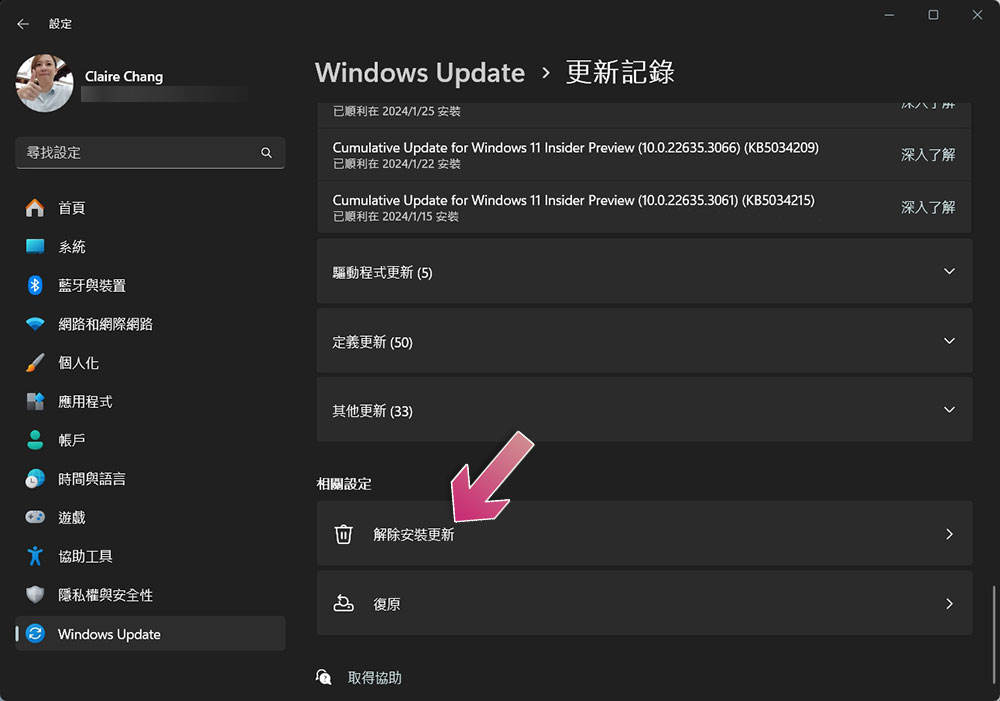This screenshot has width=1000, height=701.
Task: Click the trash icon beside 解除安裝更新
Action: (343, 535)
